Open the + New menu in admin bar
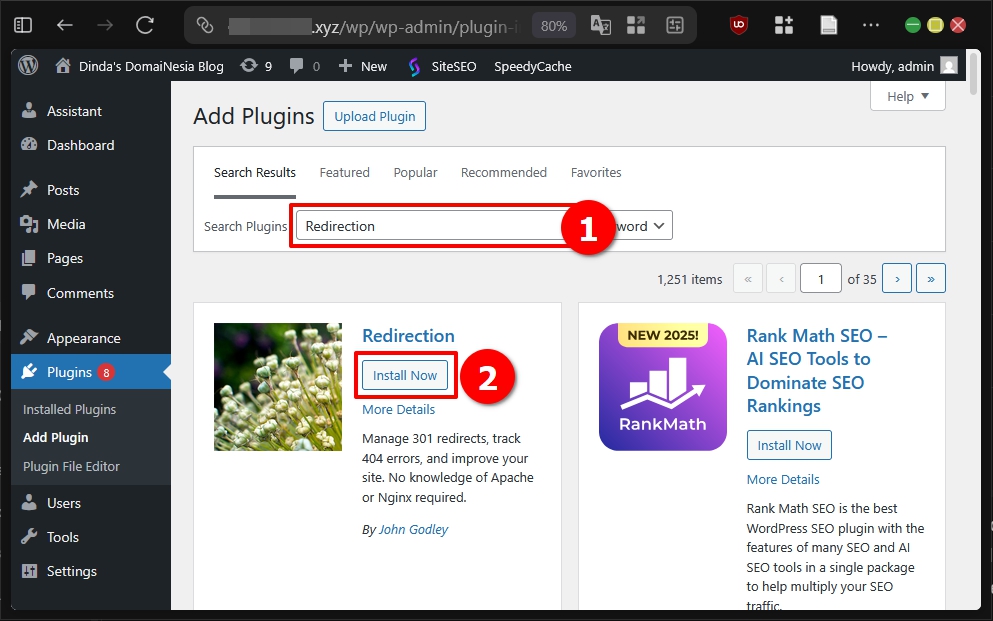 point(361,65)
